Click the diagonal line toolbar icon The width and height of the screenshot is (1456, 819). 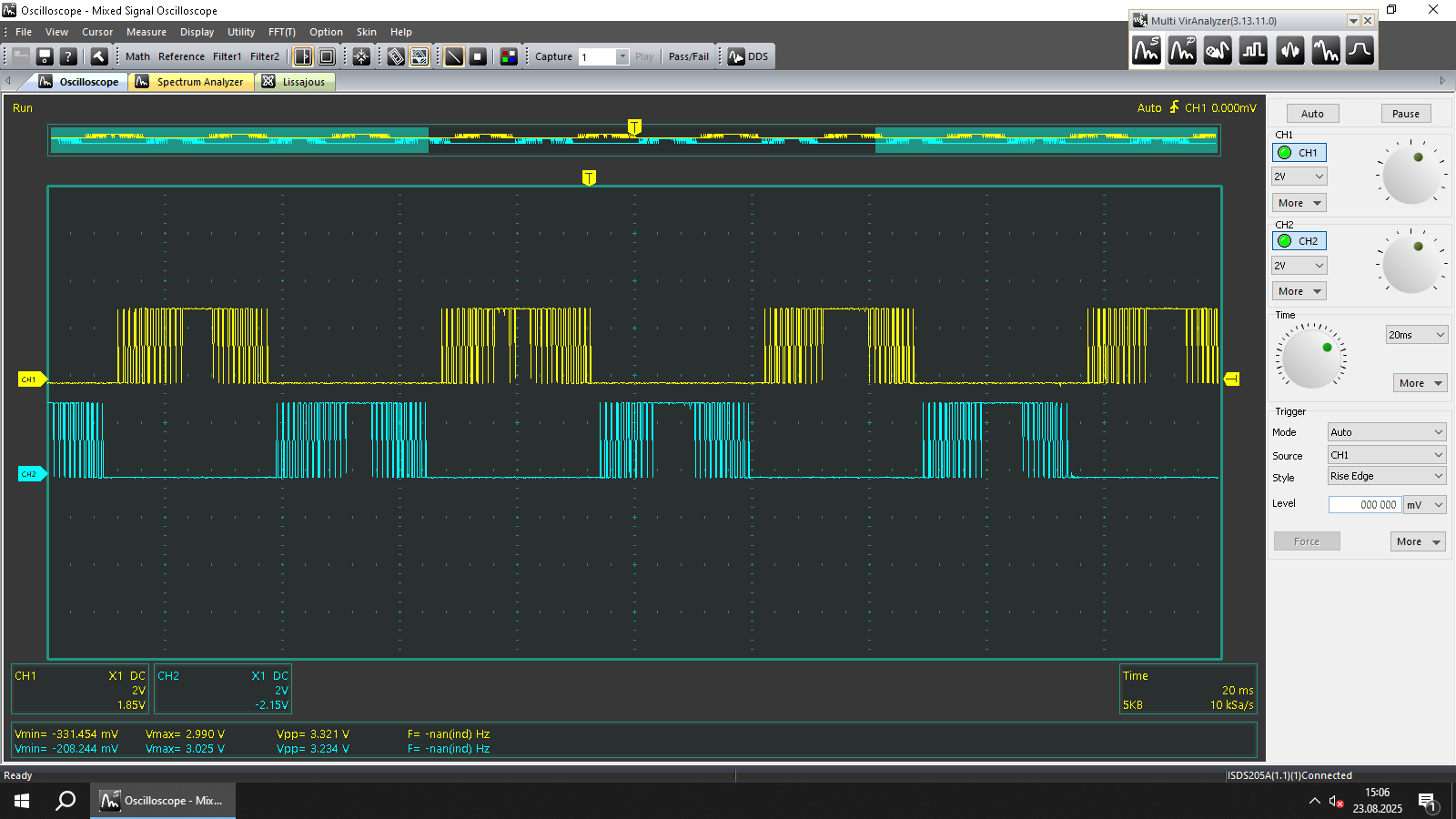[453, 56]
